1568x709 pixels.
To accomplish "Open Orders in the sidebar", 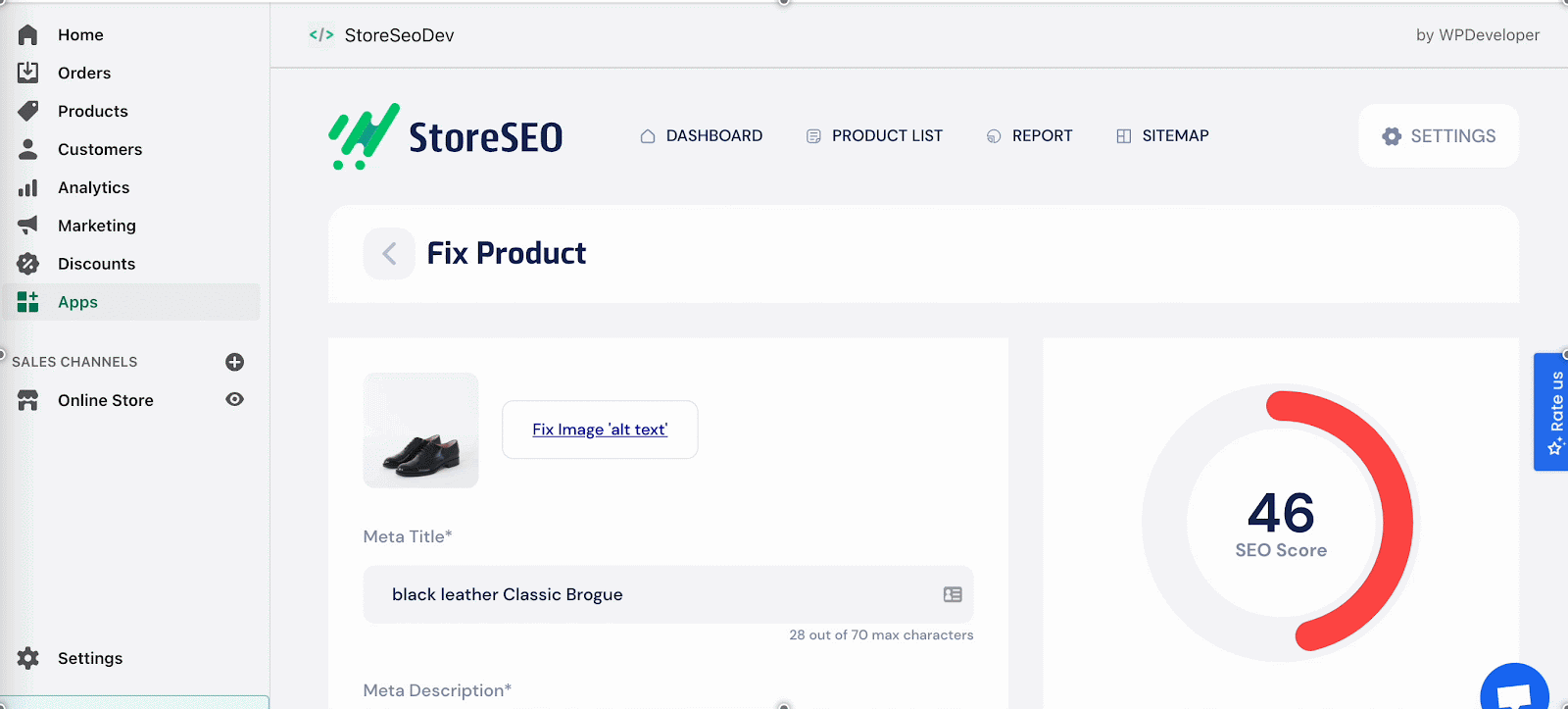I will point(84,73).
